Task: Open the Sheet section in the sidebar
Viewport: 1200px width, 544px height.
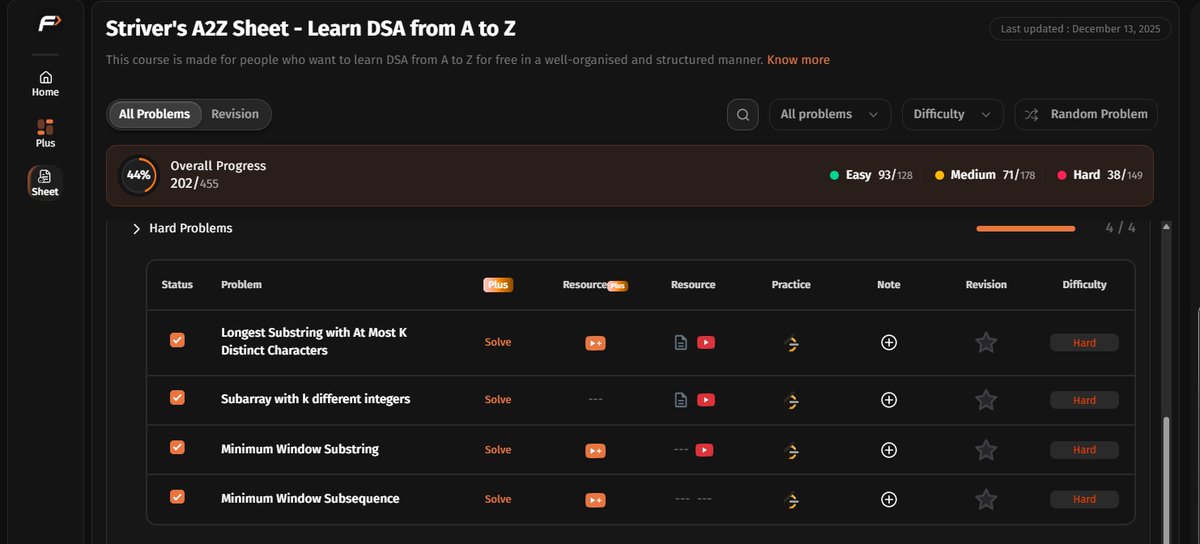Action: 45,182
